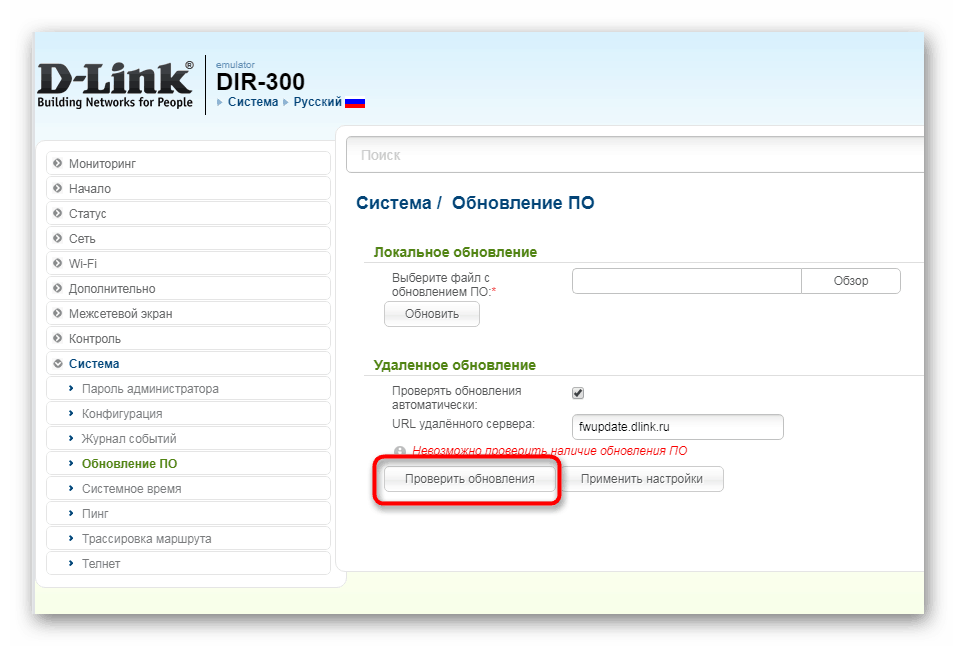Click the arrow icon next to Межсетевой экран
Image resolution: width=956 pixels, height=646 pixels.
click(57, 313)
